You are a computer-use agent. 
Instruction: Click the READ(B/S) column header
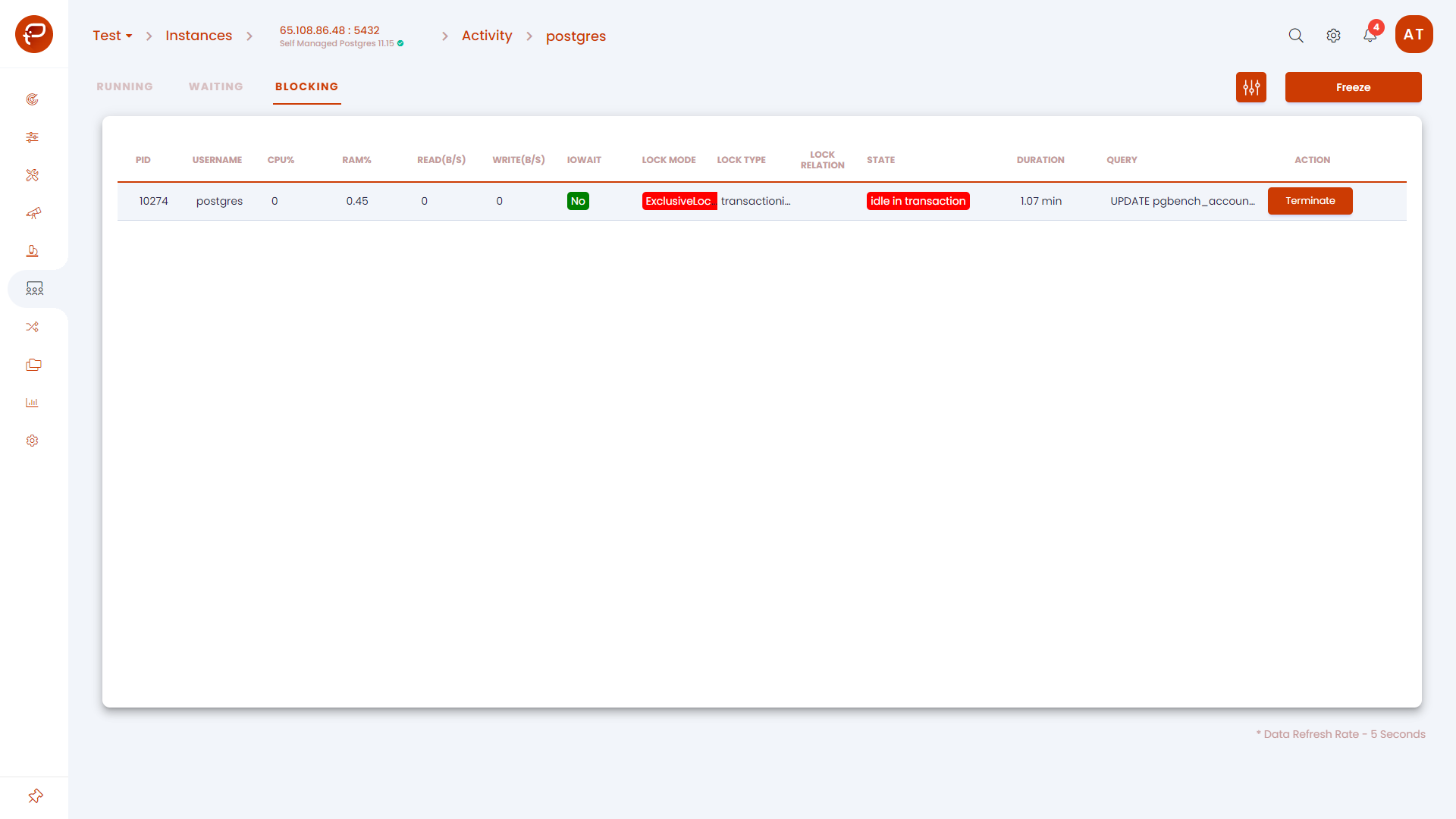[441, 160]
